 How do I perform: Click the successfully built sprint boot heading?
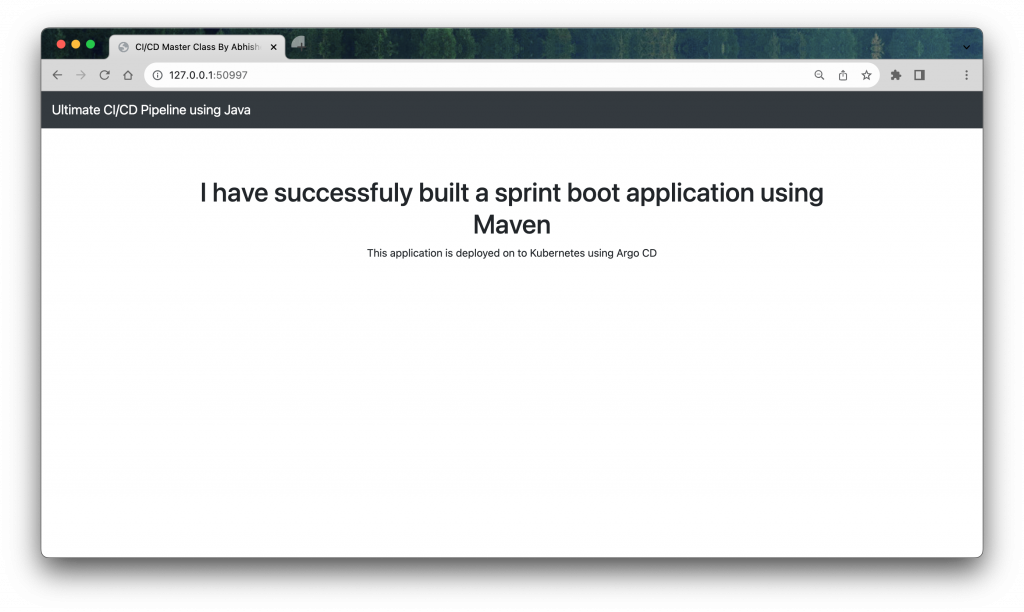point(512,208)
